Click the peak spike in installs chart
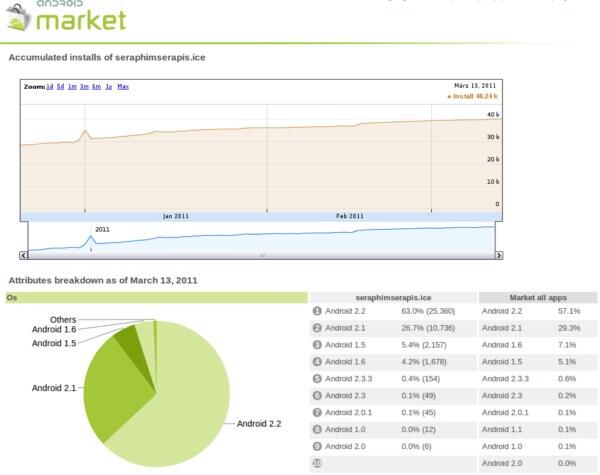This screenshot has width=600, height=475. [85, 131]
